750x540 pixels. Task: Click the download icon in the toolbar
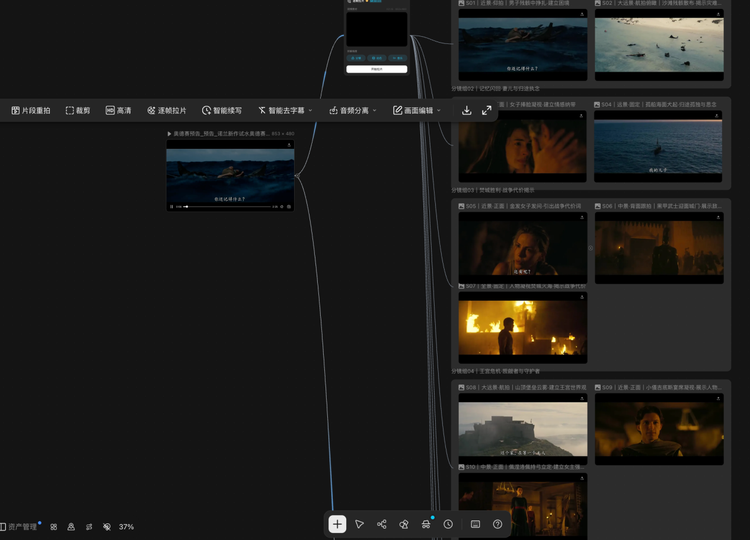pyautogui.click(x=466, y=110)
